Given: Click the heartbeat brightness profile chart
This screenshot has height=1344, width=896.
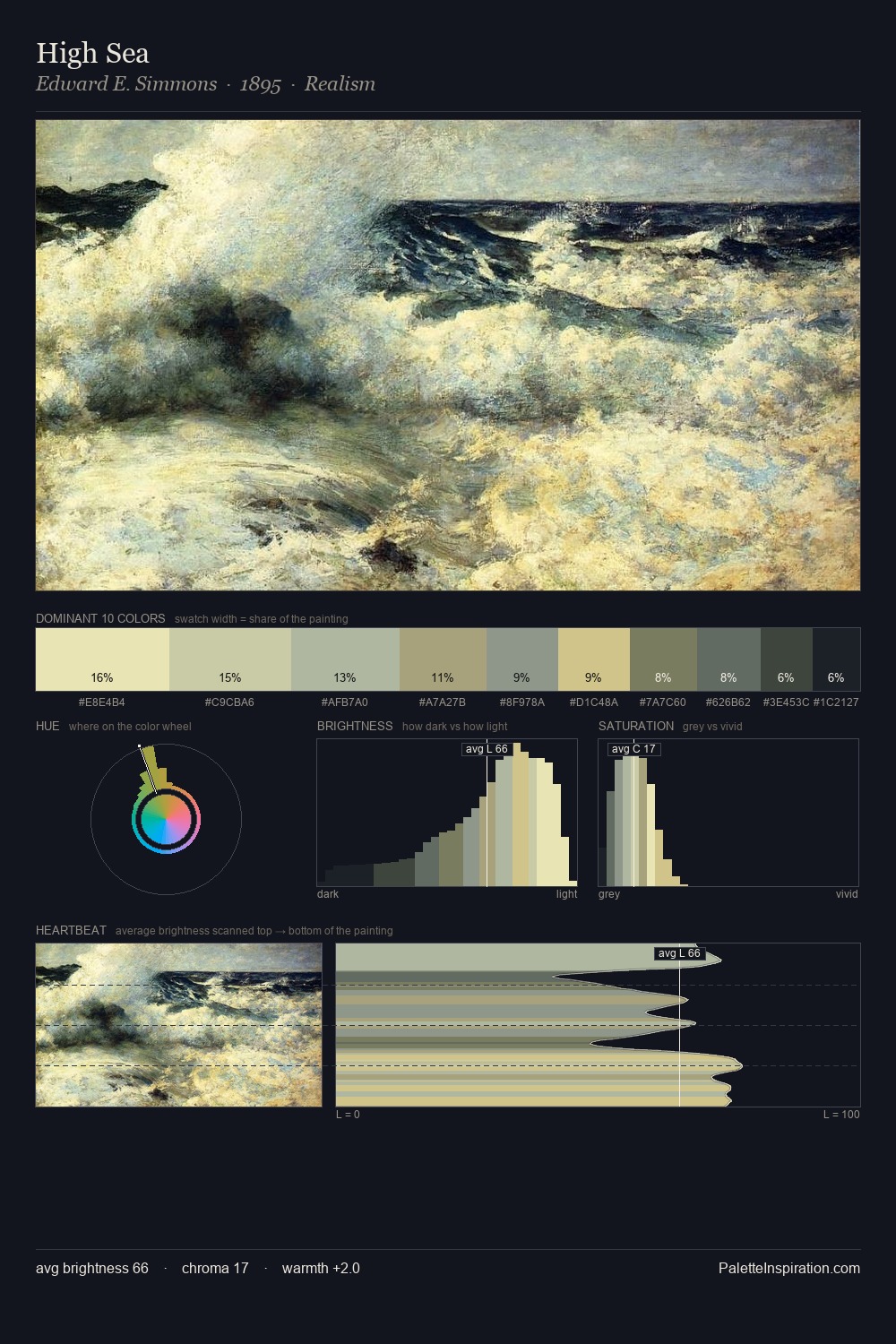Looking at the screenshot, I should (x=598, y=1025).
